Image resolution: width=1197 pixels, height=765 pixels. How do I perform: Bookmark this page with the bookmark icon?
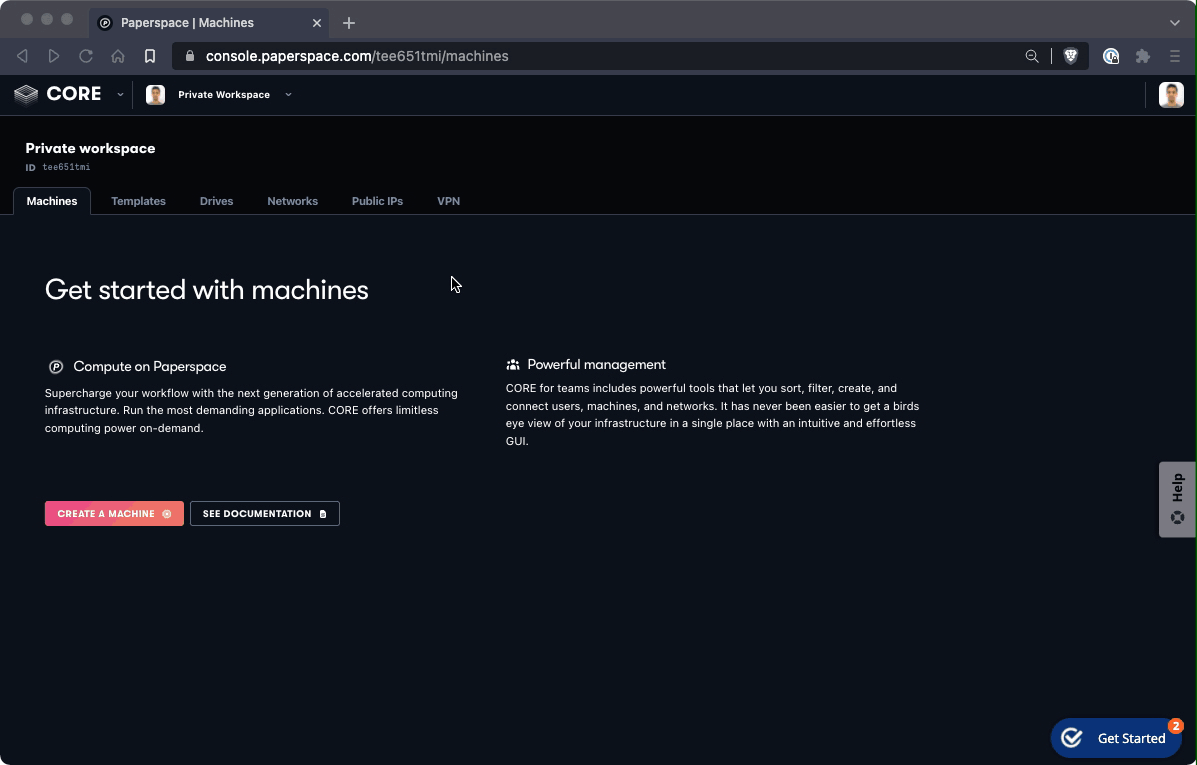(150, 56)
